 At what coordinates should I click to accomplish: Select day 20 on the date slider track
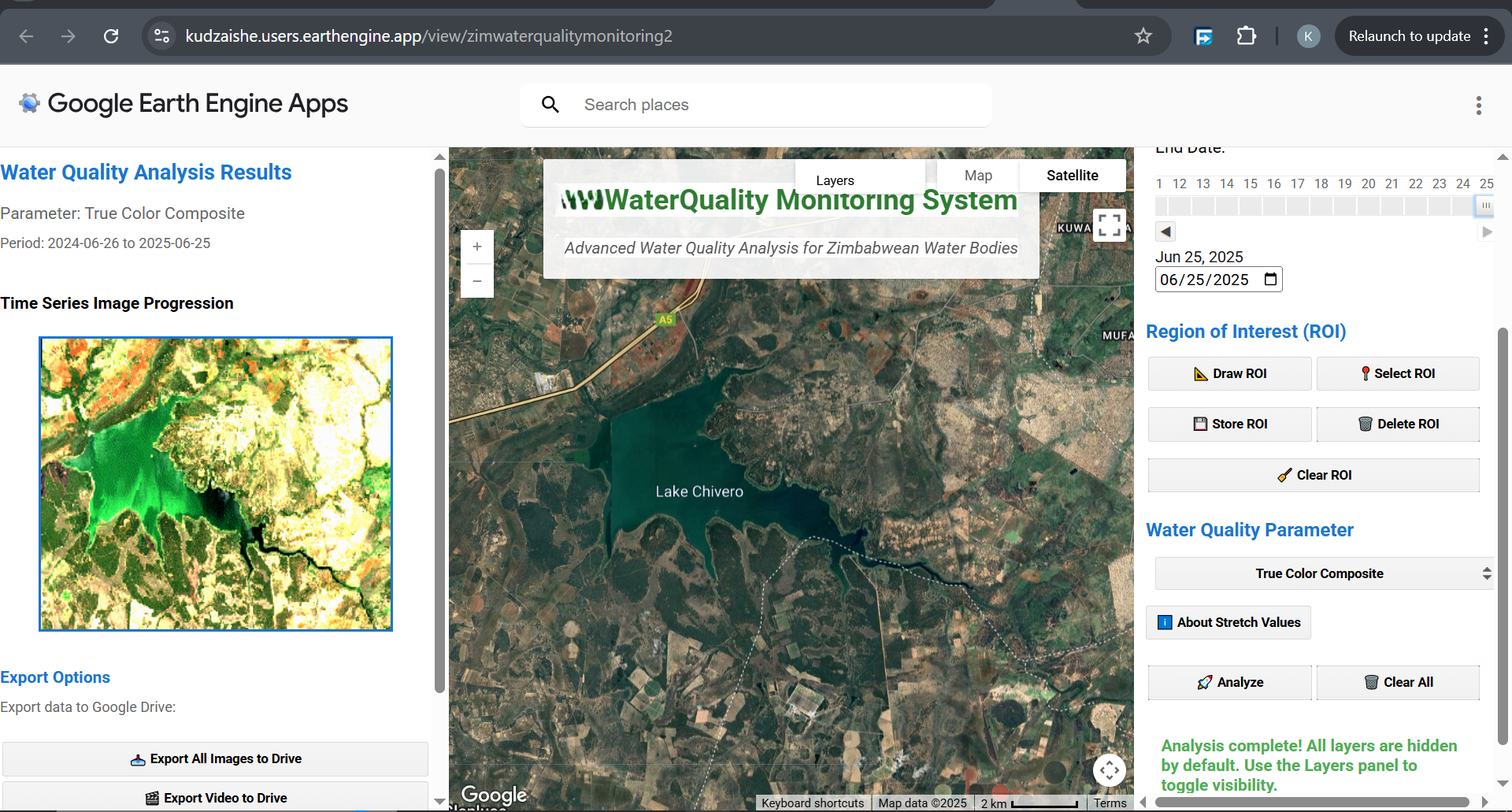1369,206
